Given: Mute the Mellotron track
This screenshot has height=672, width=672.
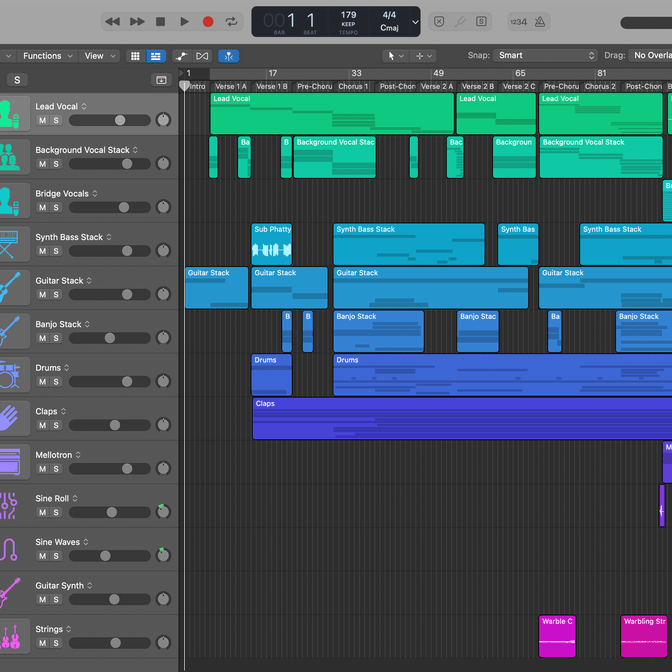Looking at the screenshot, I should [42, 469].
